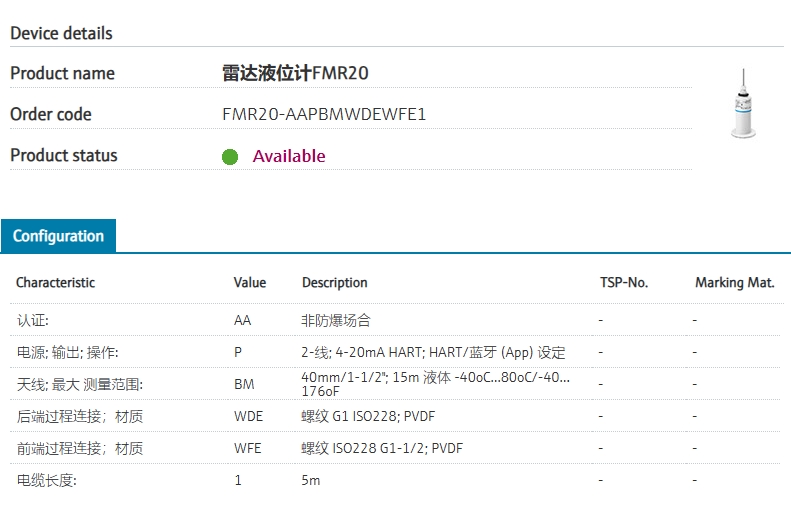
Task: Click the TSP-No. column header
Action: pyautogui.click(x=624, y=283)
